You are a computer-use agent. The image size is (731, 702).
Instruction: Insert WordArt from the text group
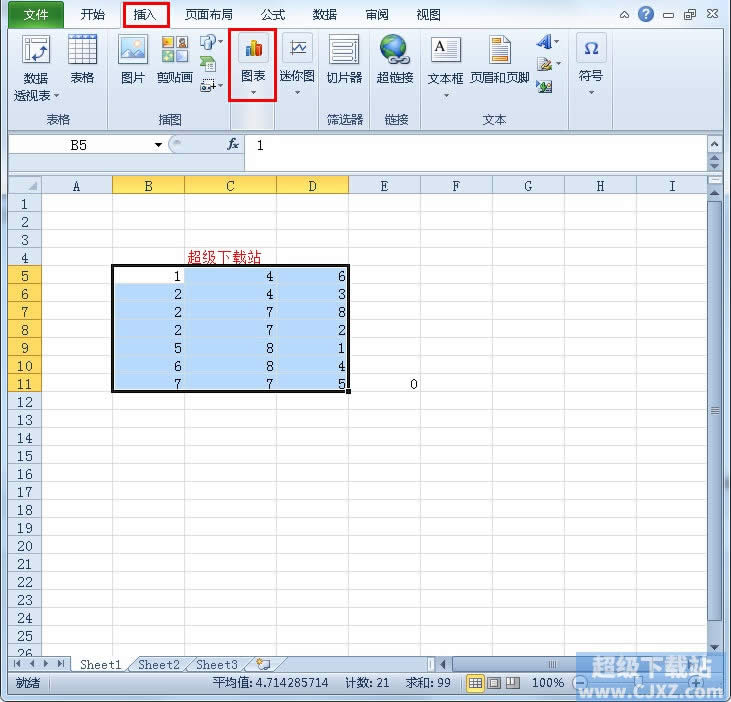[x=544, y=42]
